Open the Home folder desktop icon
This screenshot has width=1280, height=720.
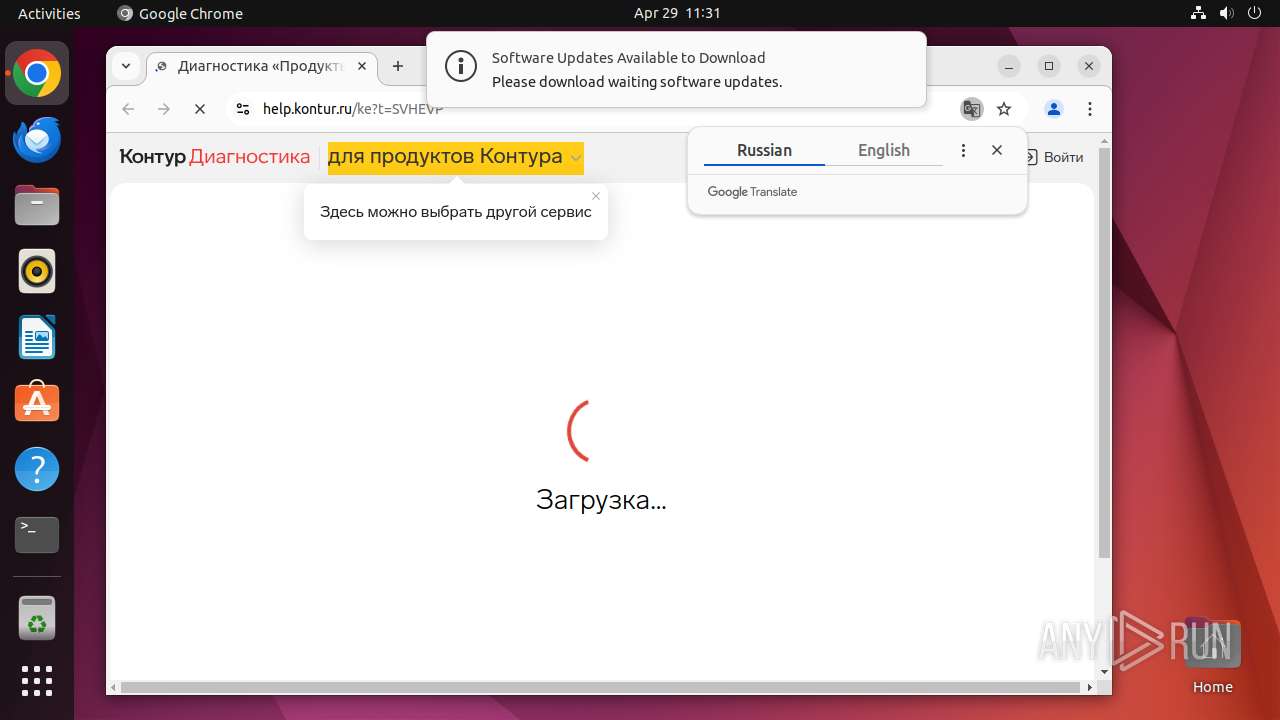(1212, 656)
